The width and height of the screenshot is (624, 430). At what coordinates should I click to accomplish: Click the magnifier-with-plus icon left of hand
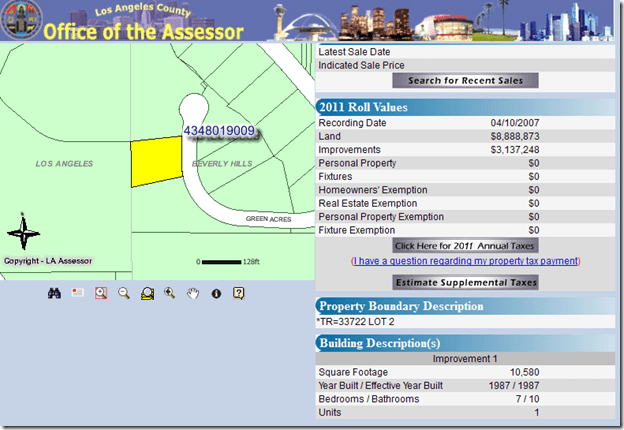coord(170,293)
